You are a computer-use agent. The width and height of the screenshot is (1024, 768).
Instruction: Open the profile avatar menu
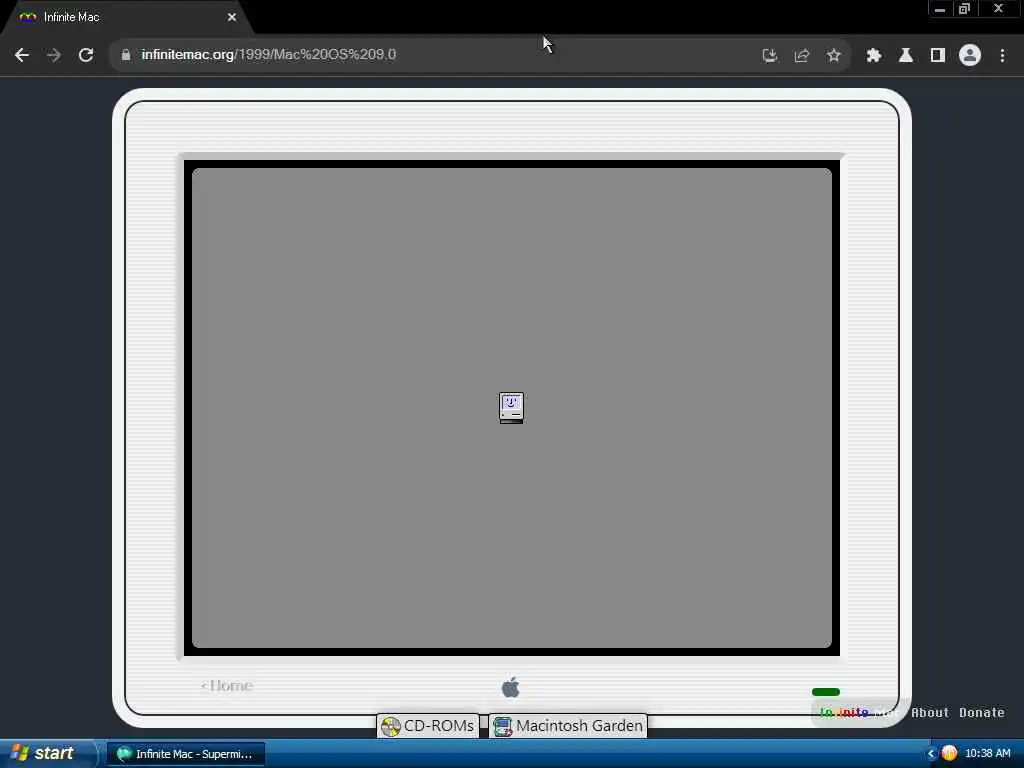970,55
